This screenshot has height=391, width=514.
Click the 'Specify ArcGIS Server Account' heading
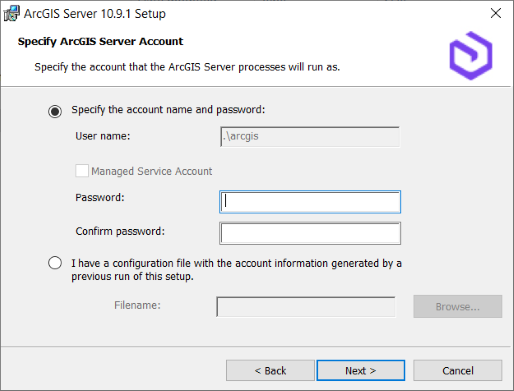click(x=100, y=42)
